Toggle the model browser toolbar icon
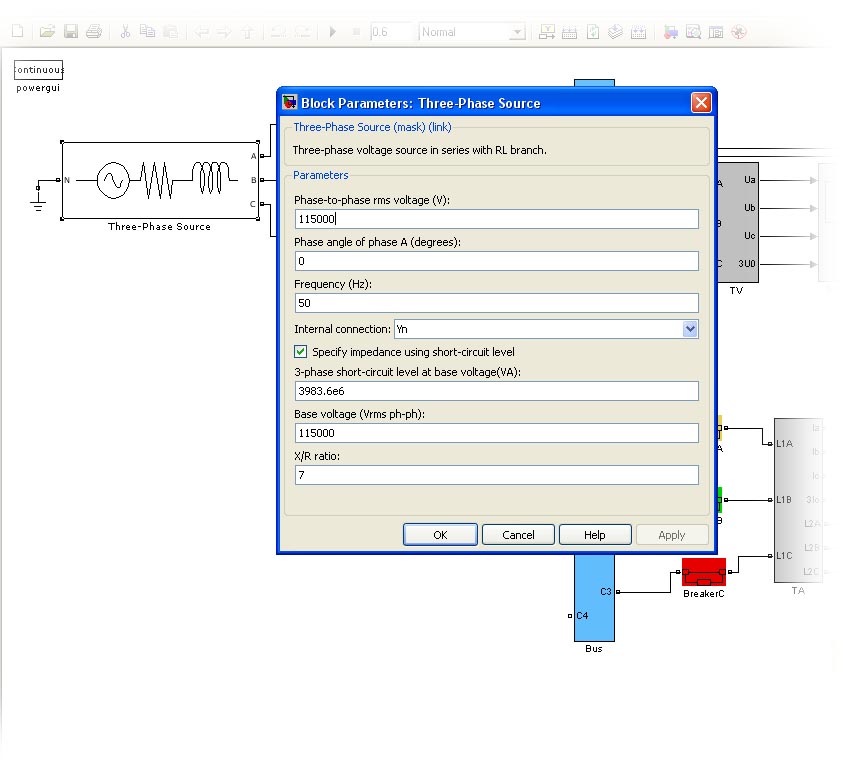 pyautogui.click(x=716, y=32)
